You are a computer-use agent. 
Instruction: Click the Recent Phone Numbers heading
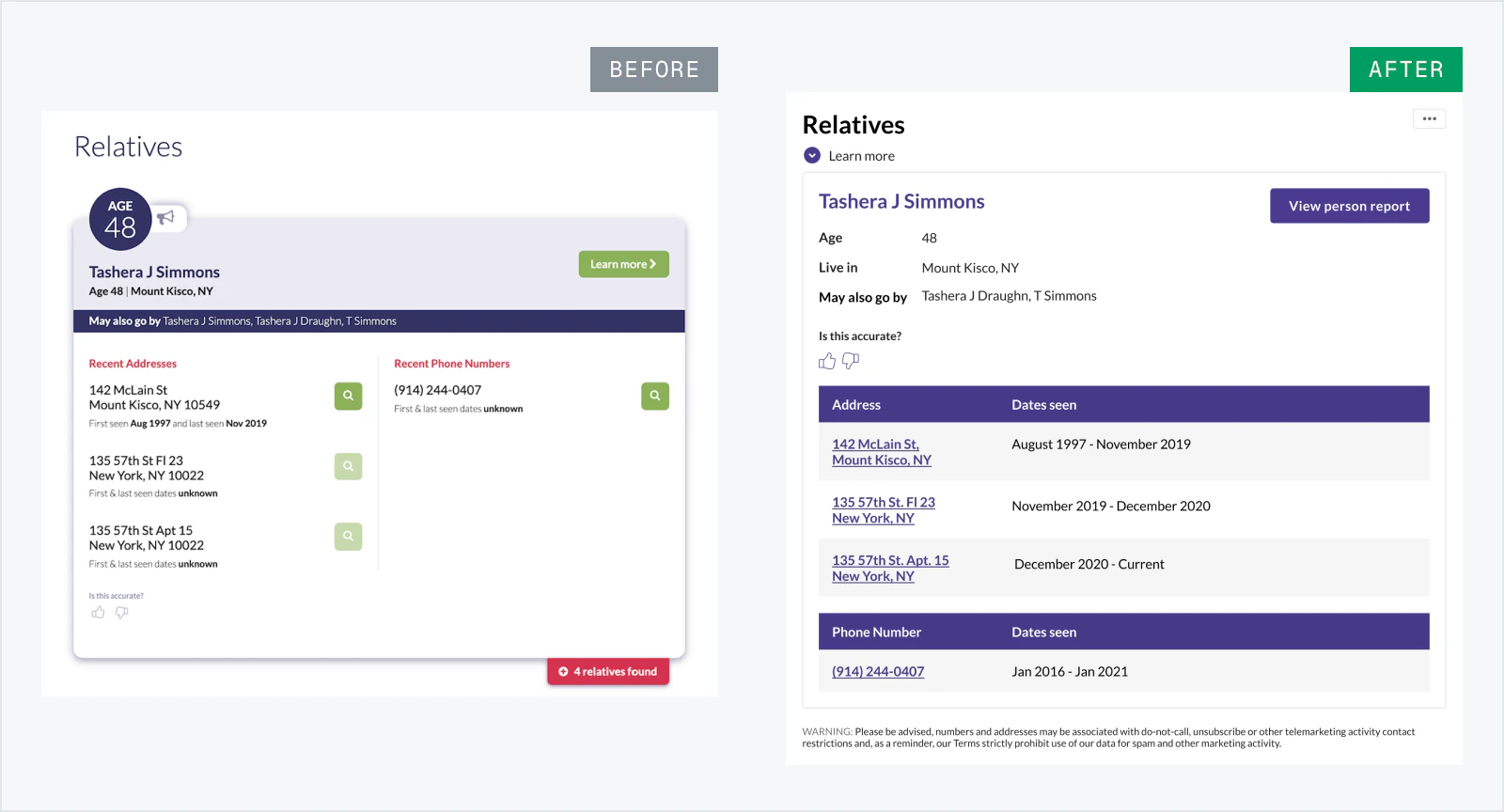452,364
